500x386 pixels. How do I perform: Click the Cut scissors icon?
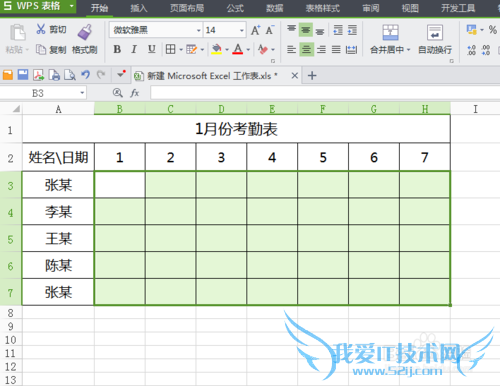pyautogui.click(x=41, y=29)
